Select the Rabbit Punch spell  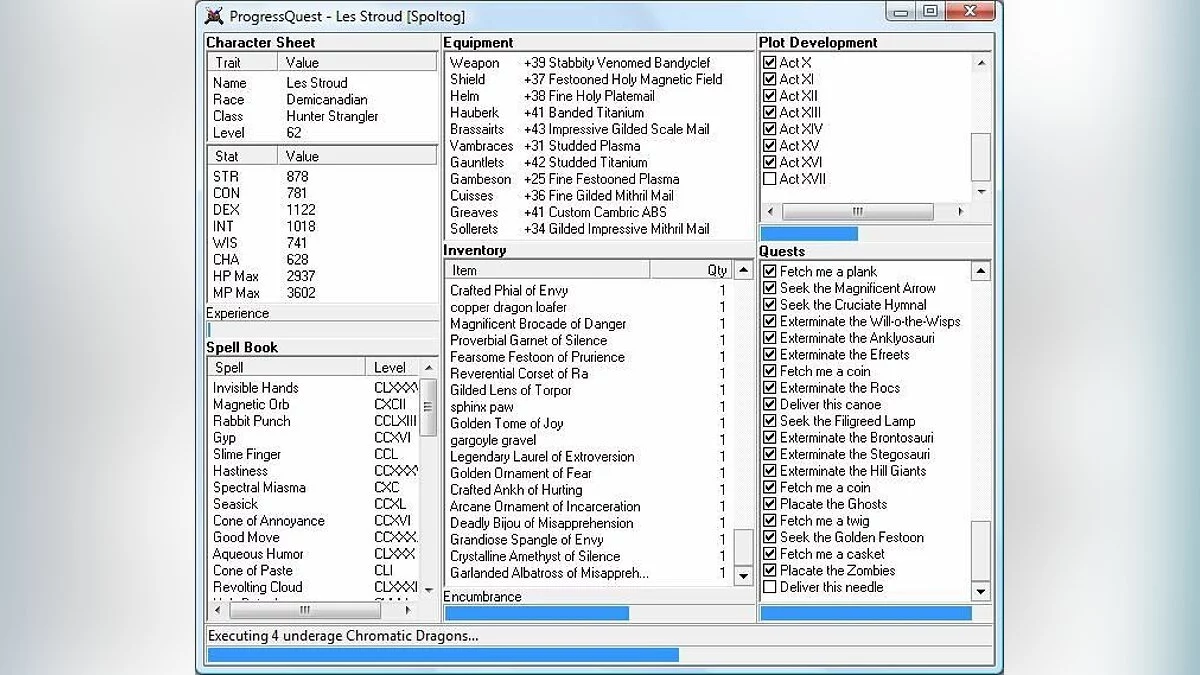pyautogui.click(x=252, y=421)
